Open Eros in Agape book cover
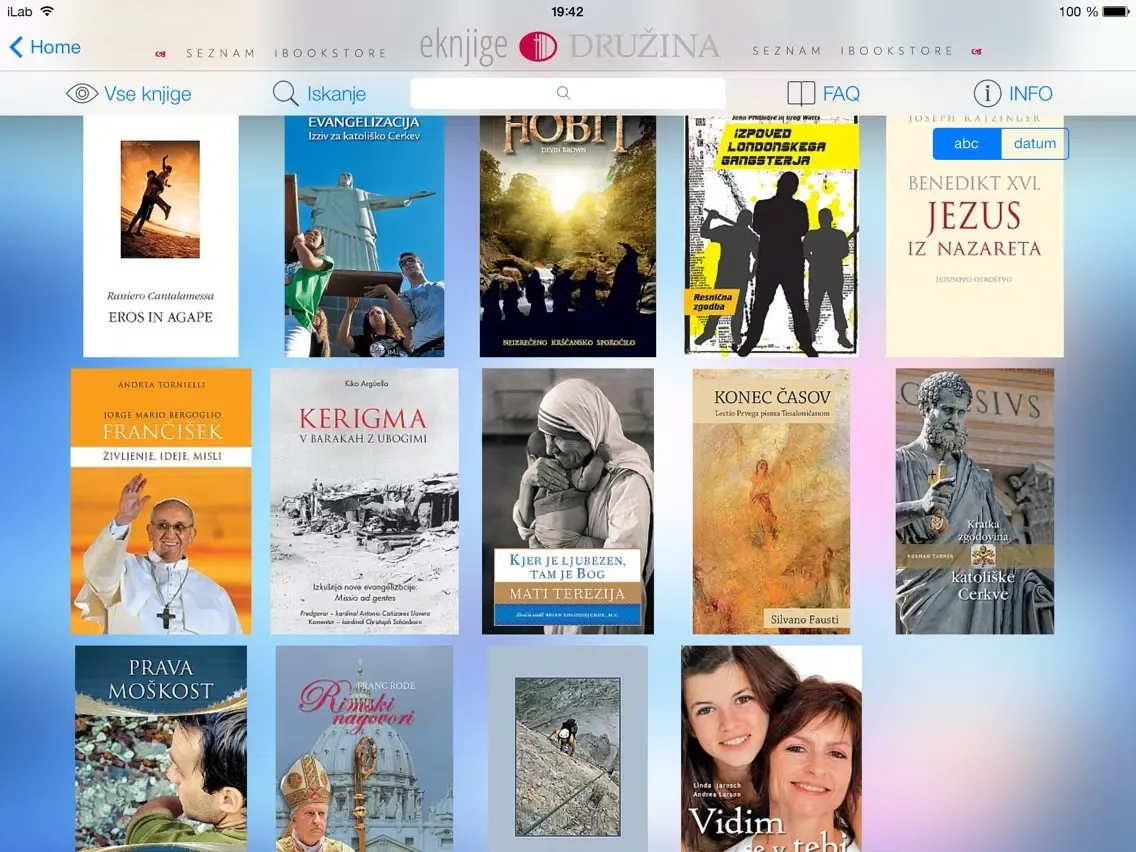This screenshot has width=1136, height=852. [x=161, y=236]
